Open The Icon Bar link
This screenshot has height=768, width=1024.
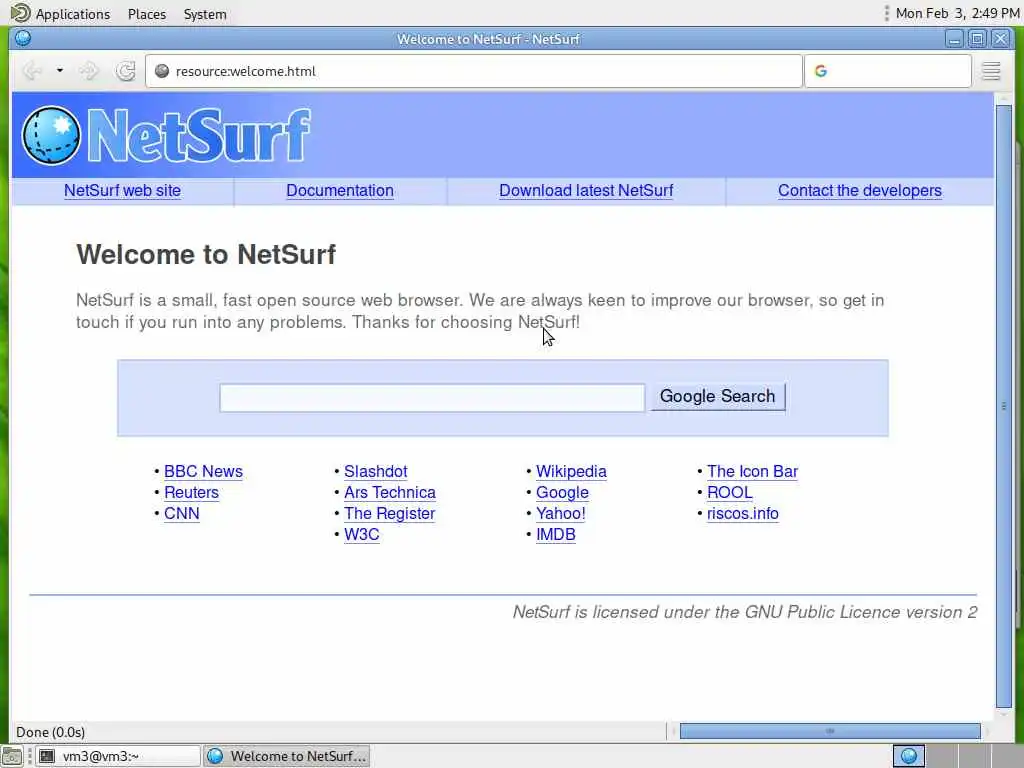pyautogui.click(x=752, y=472)
